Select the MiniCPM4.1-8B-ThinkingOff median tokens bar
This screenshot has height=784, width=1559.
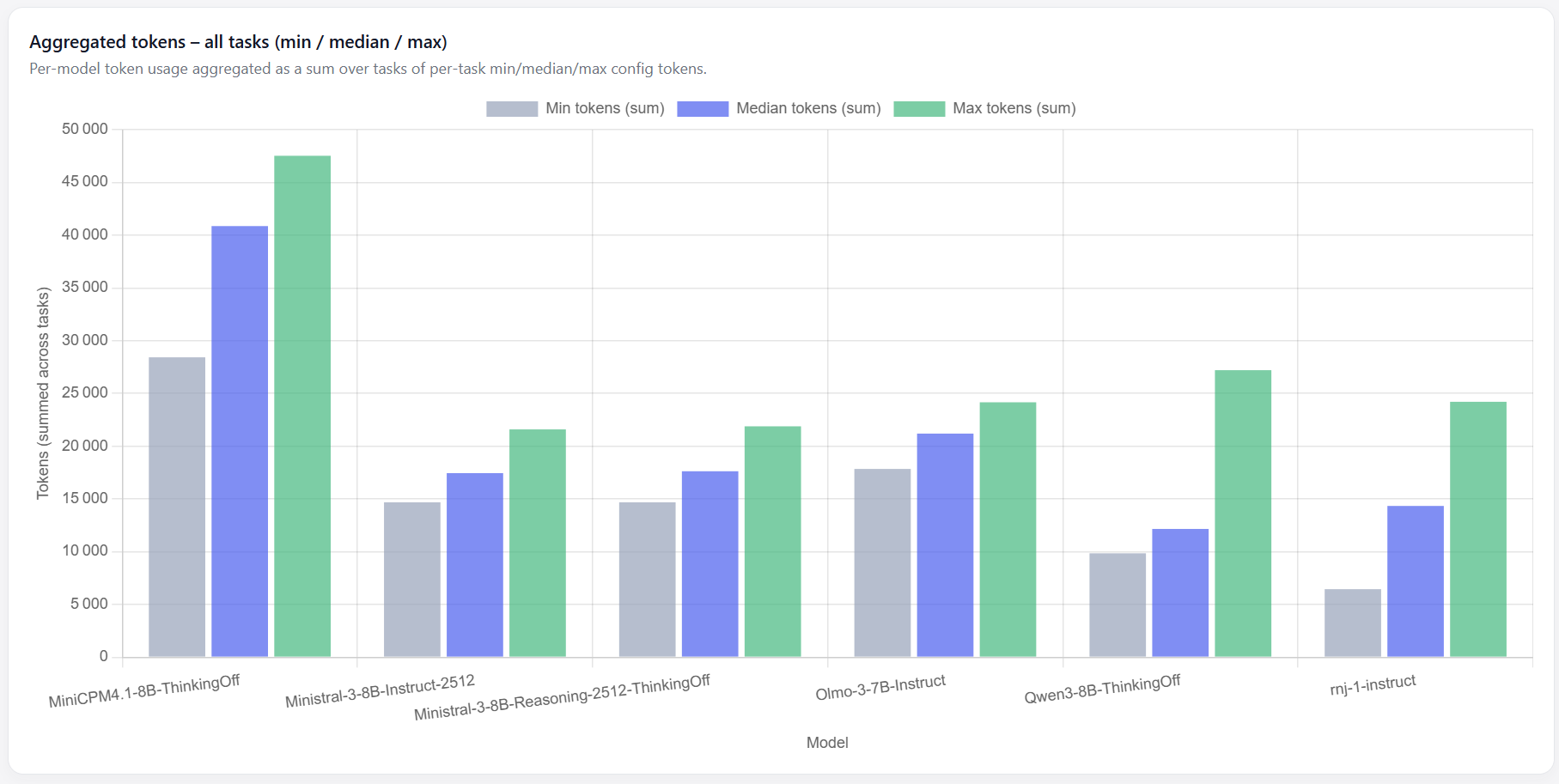pyautogui.click(x=240, y=441)
